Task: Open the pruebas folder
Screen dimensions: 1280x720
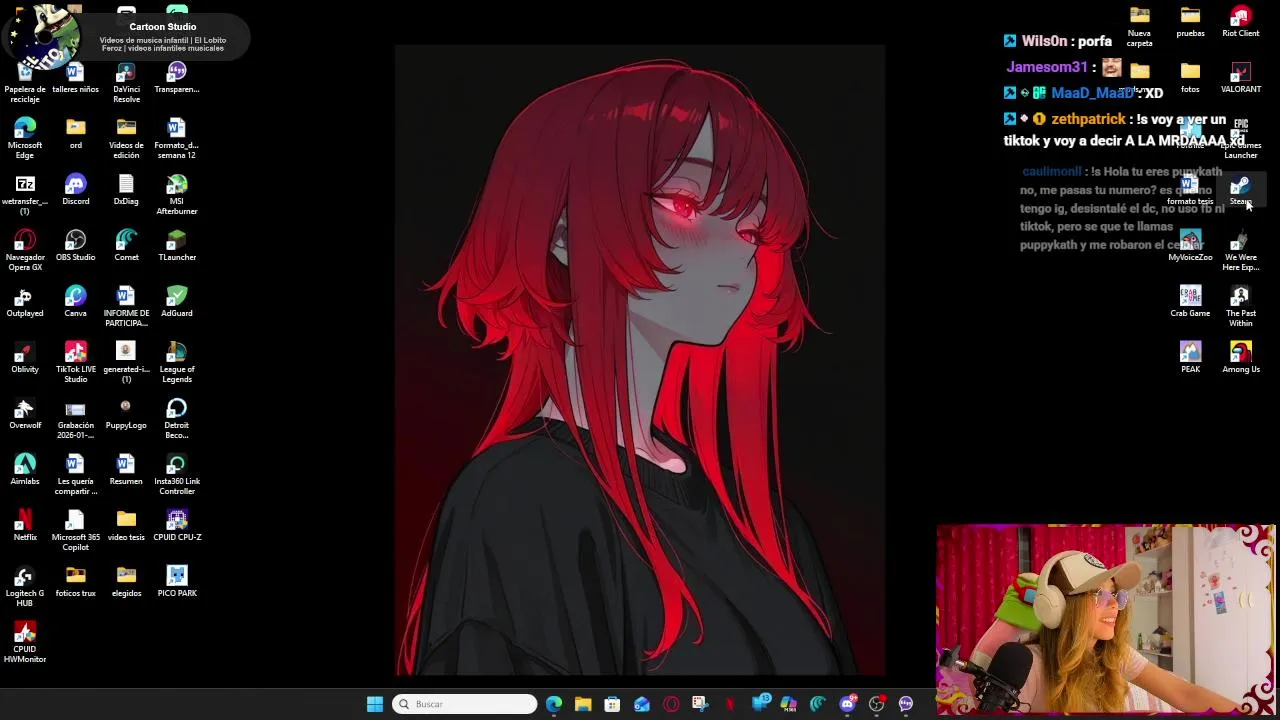Action: coord(1190,21)
